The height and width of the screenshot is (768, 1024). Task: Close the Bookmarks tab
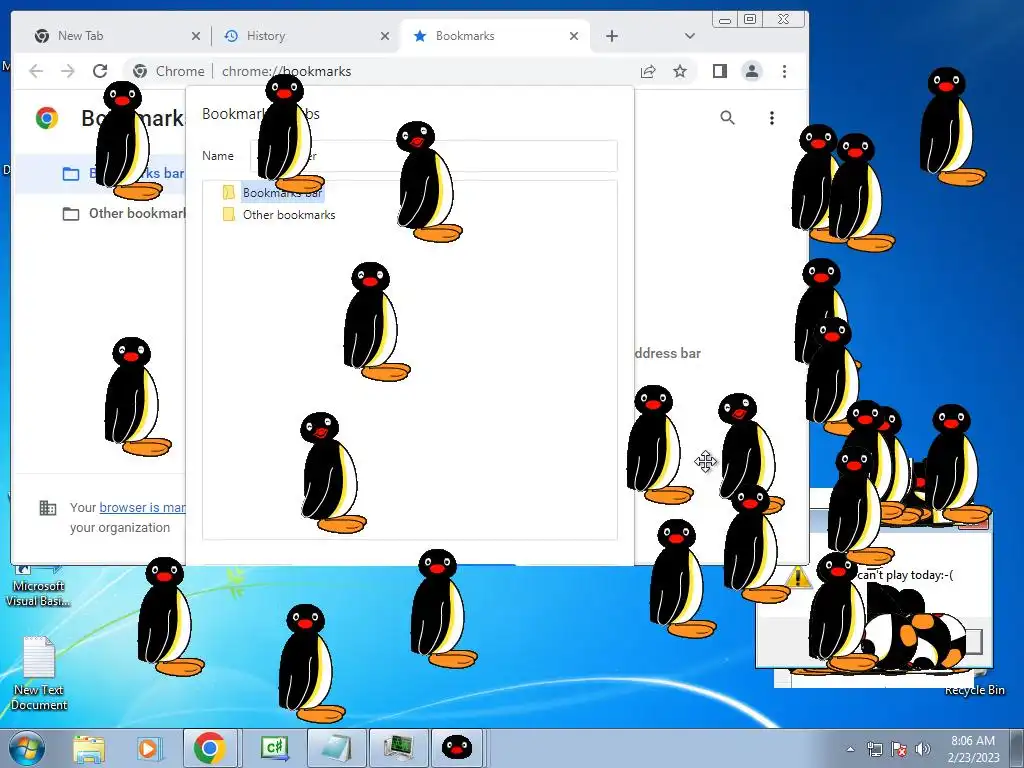point(573,37)
